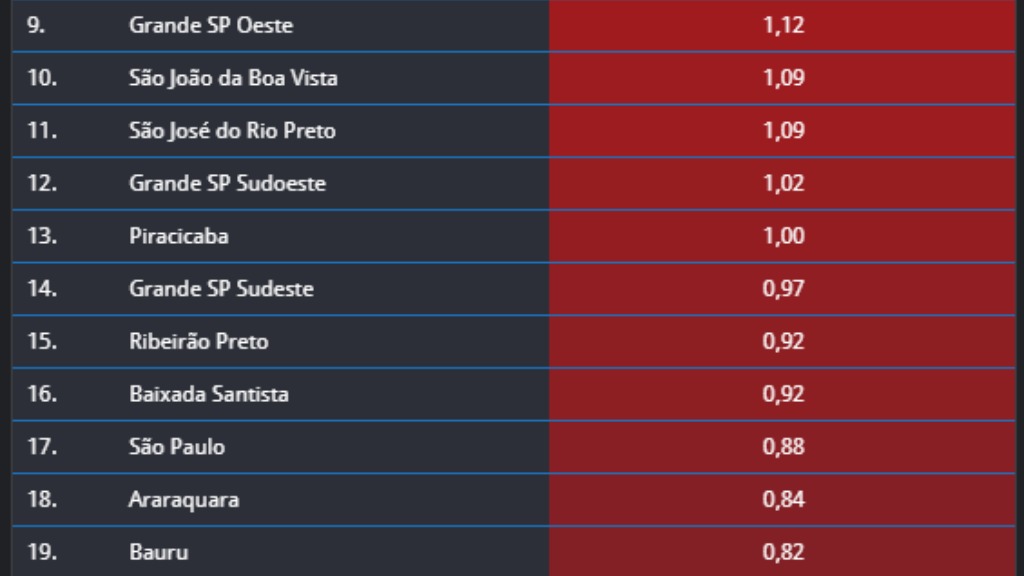Click the Baixada Santista row name
This screenshot has width=1024, height=576.
click(x=209, y=394)
